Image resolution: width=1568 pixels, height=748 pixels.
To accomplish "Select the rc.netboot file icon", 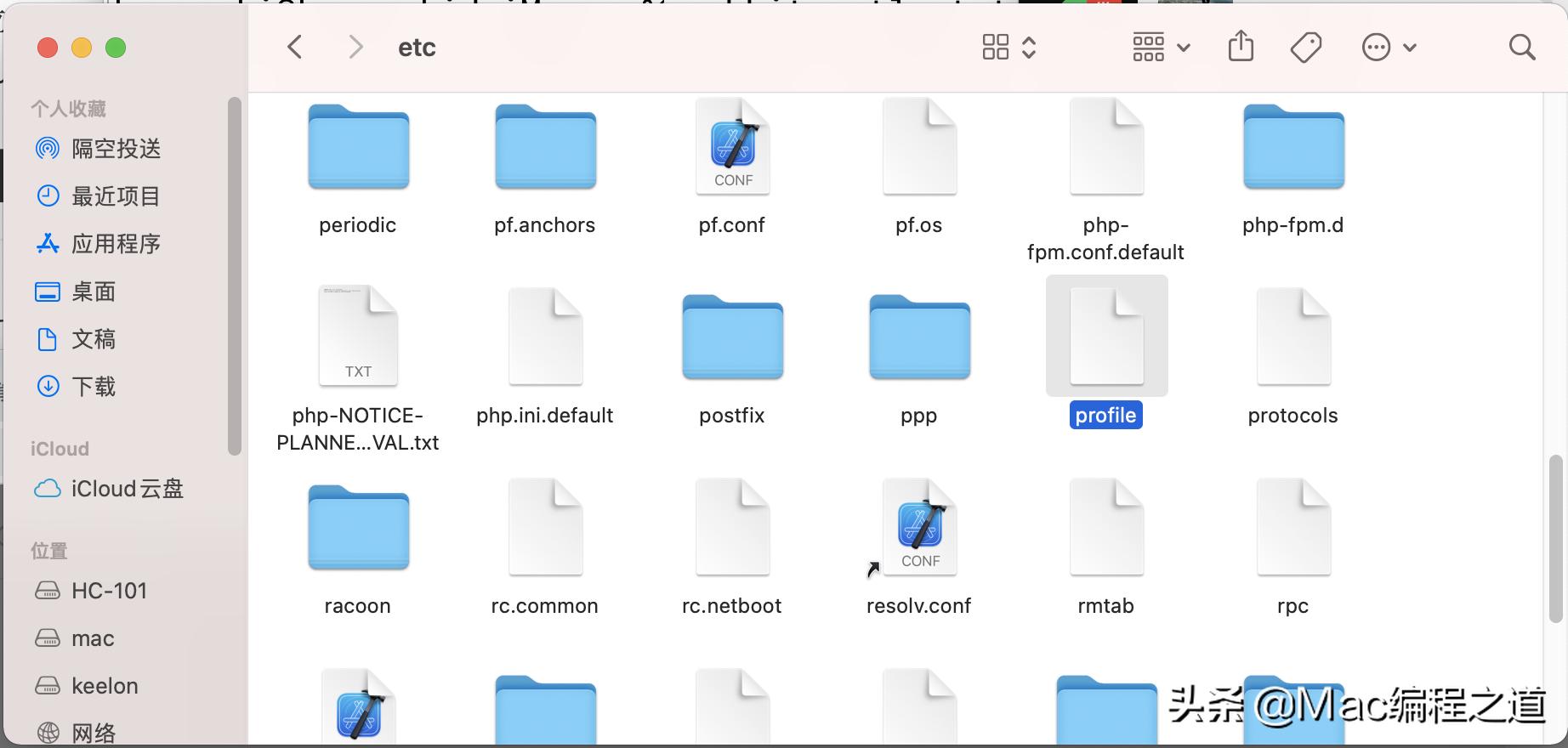I will 732,526.
